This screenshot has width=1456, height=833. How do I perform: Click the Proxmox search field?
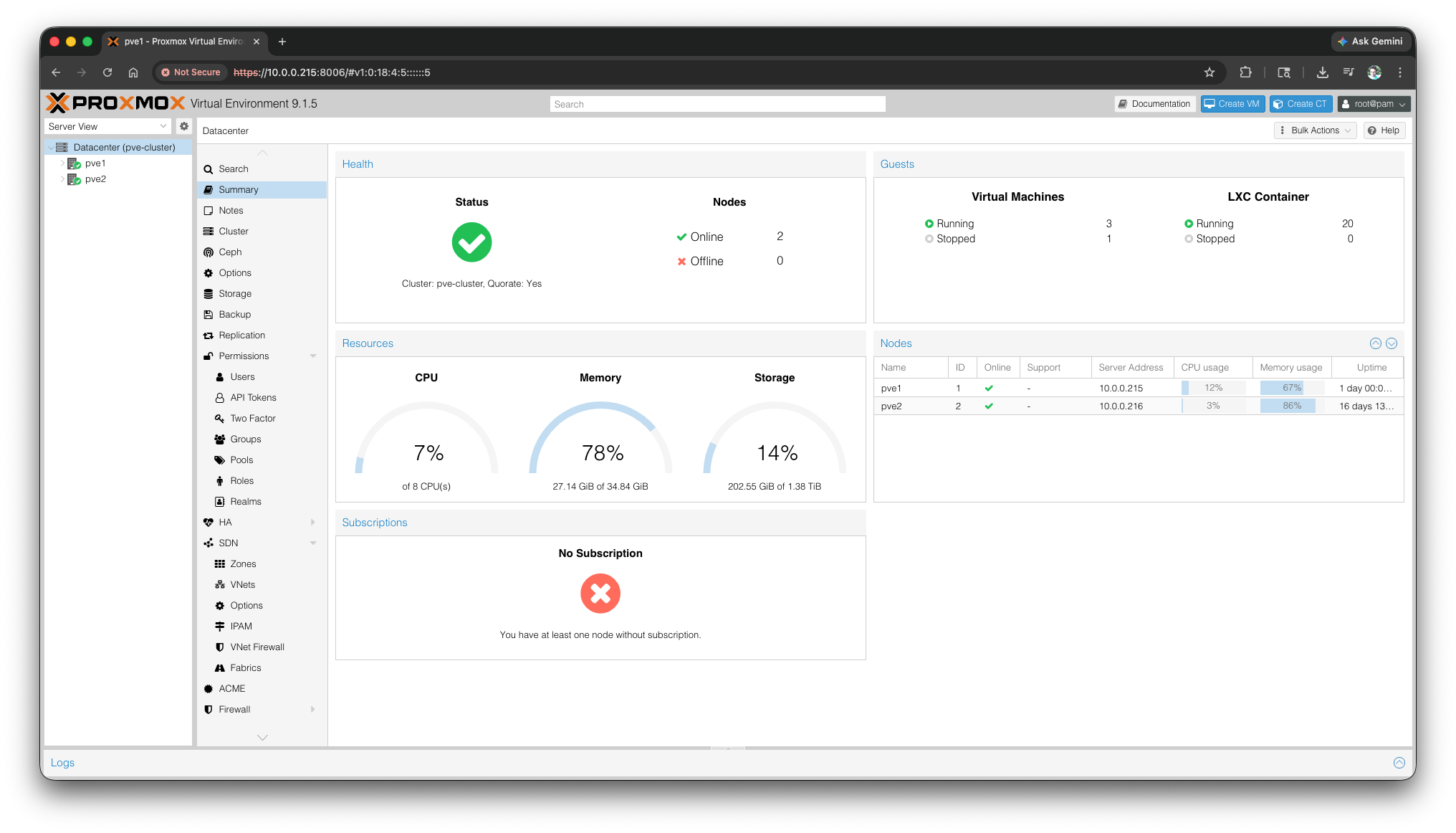click(x=717, y=104)
